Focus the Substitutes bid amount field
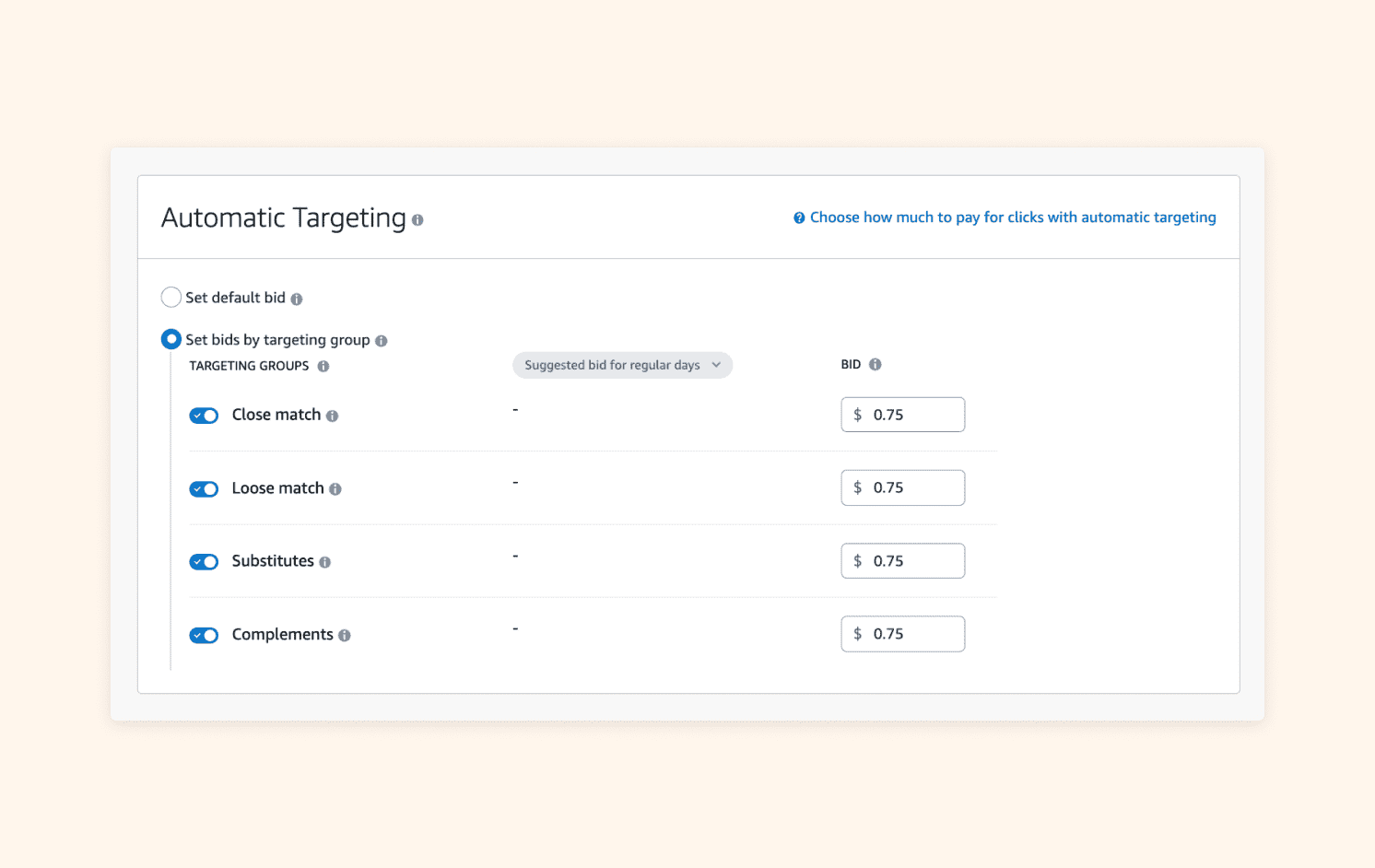The image size is (1375, 868). tap(903, 561)
